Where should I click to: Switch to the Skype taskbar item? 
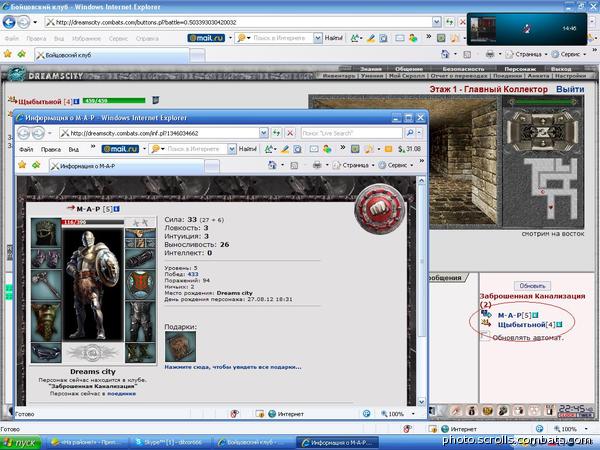pyautogui.click(x=171, y=443)
